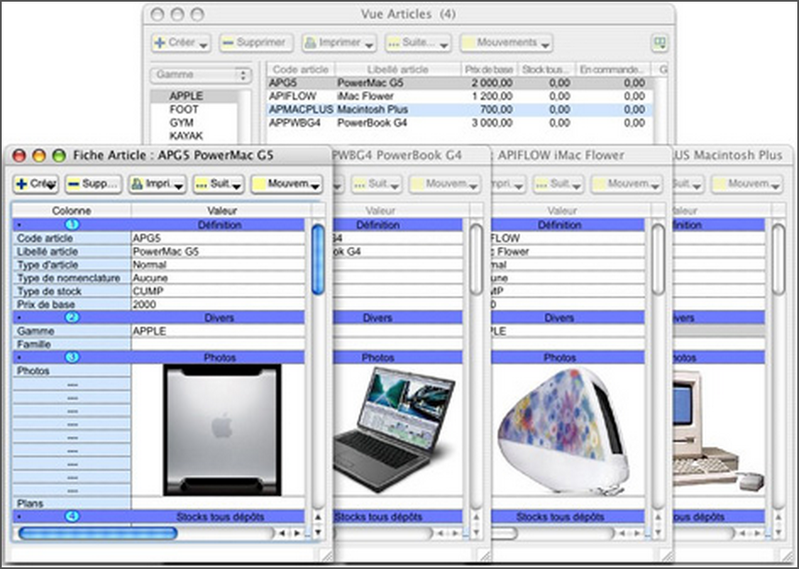The width and height of the screenshot is (799, 569).
Task: Click the Libellé article value PowerMac G5
Action: [x=218, y=251]
